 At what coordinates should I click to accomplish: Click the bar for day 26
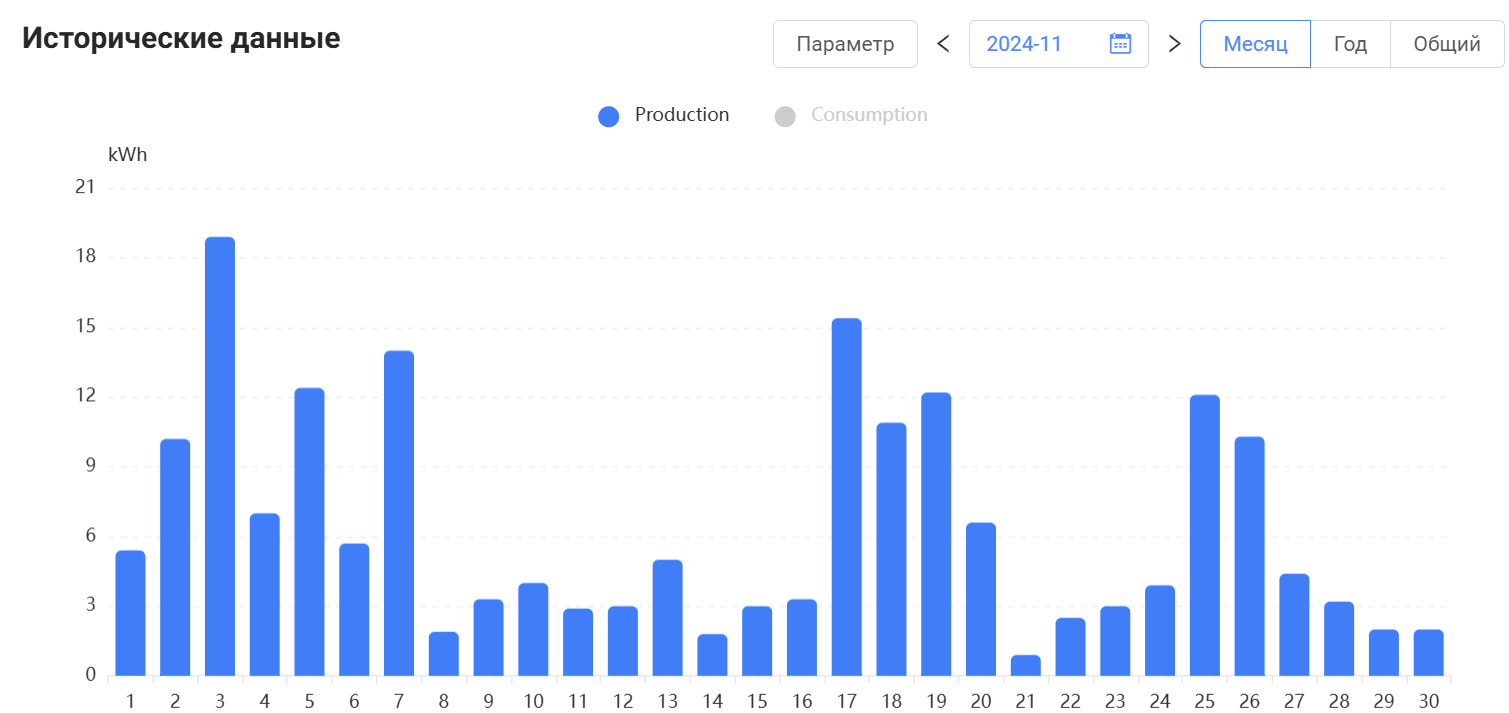click(x=1250, y=556)
